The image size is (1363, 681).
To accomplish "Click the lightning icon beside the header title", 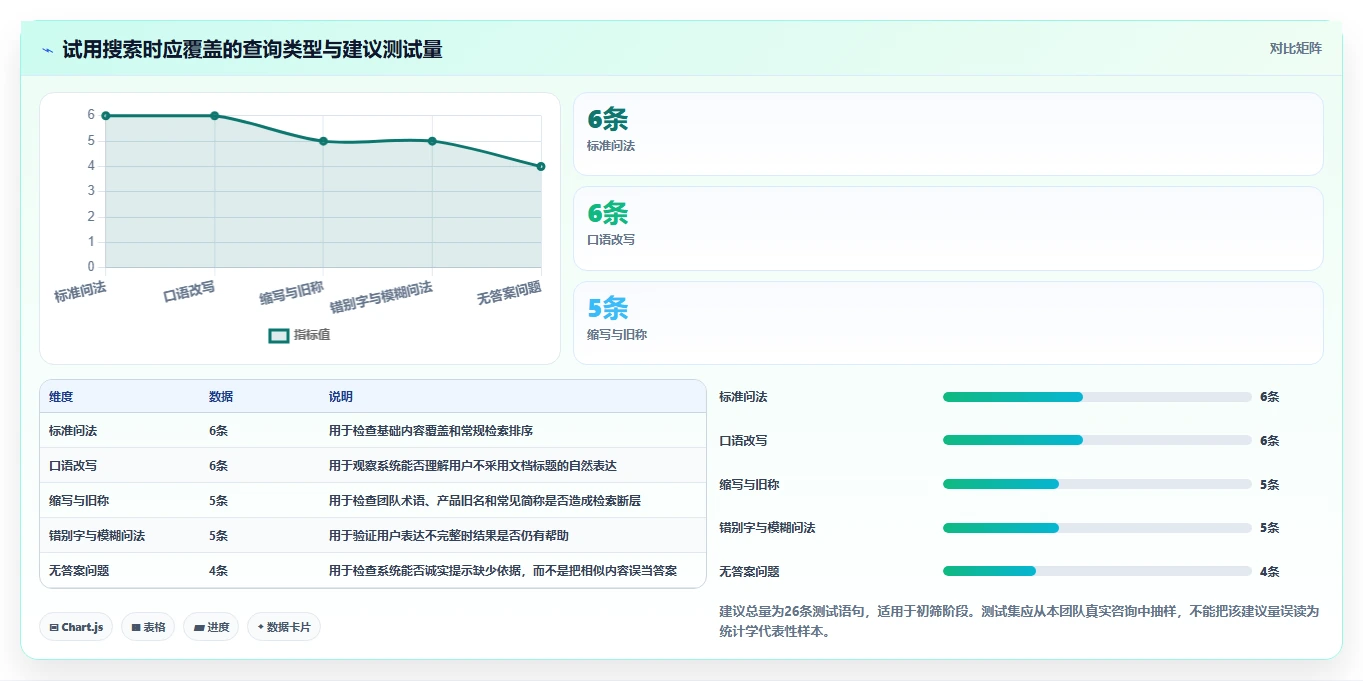I will pos(47,50).
